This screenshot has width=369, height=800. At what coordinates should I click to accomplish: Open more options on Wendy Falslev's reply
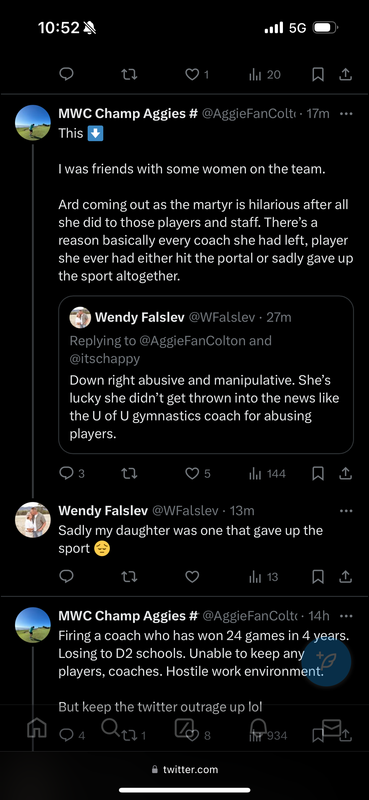346,511
